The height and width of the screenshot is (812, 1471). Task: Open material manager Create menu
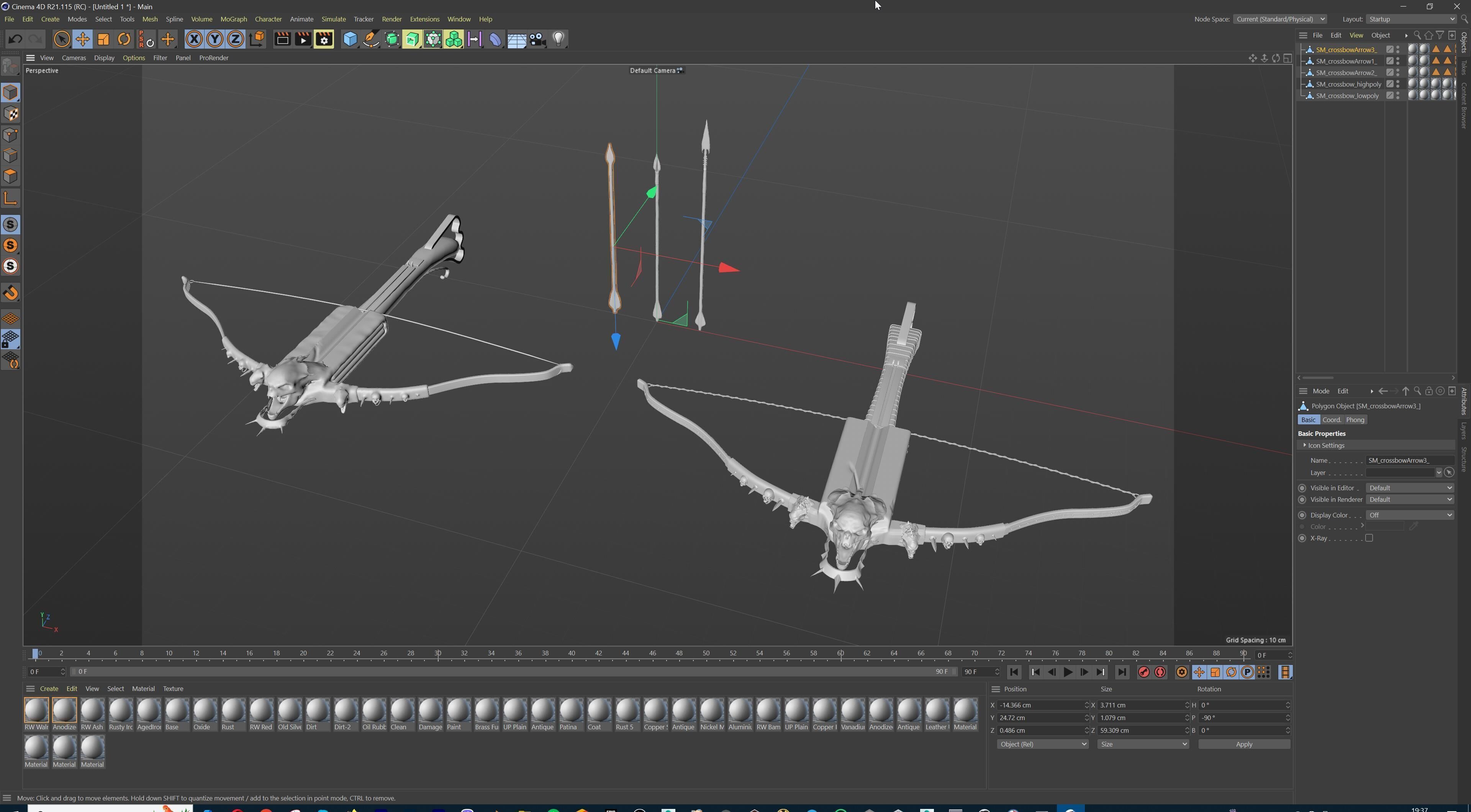coord(49,689)
